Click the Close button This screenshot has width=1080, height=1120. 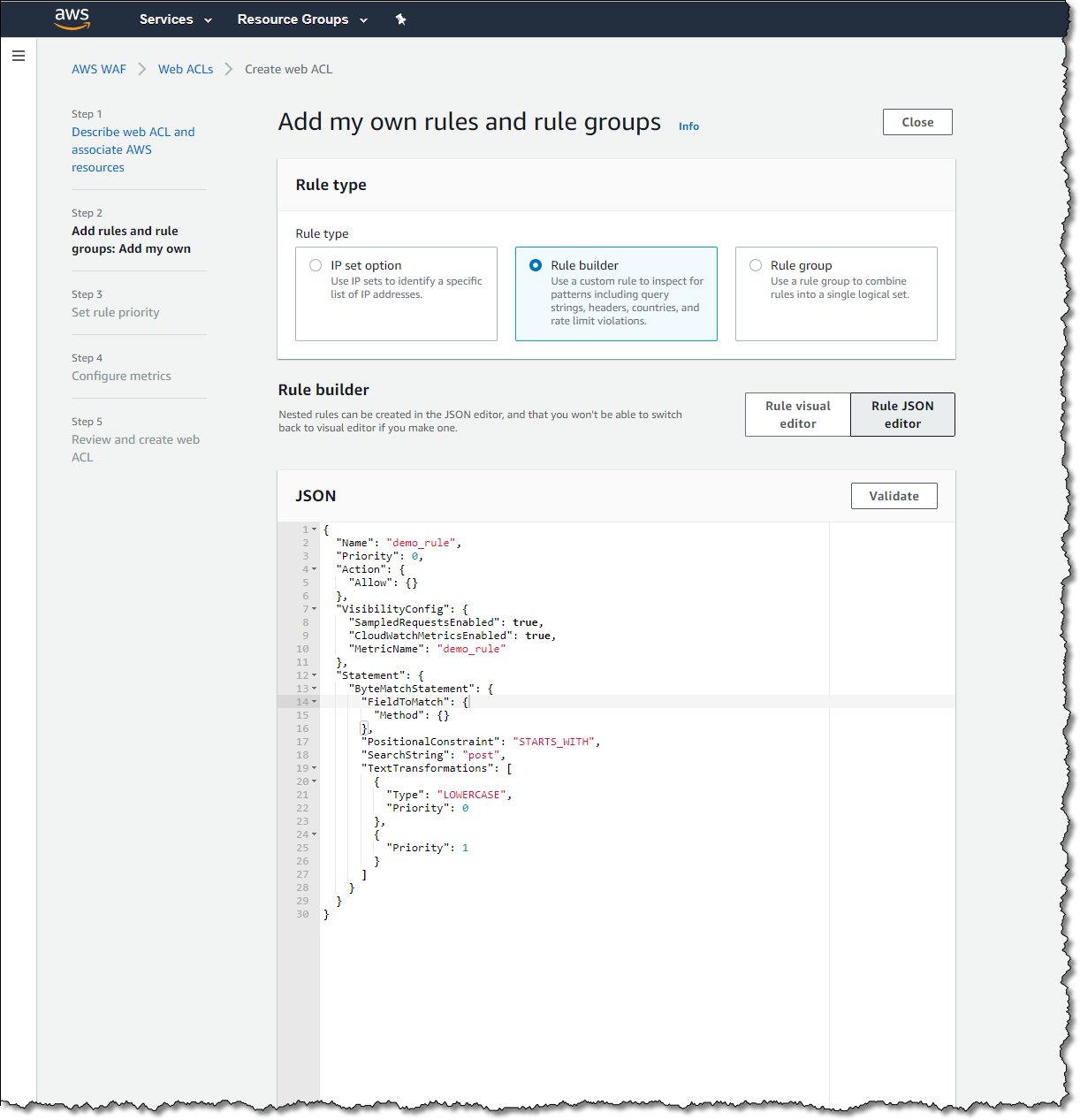click(917, 122)
